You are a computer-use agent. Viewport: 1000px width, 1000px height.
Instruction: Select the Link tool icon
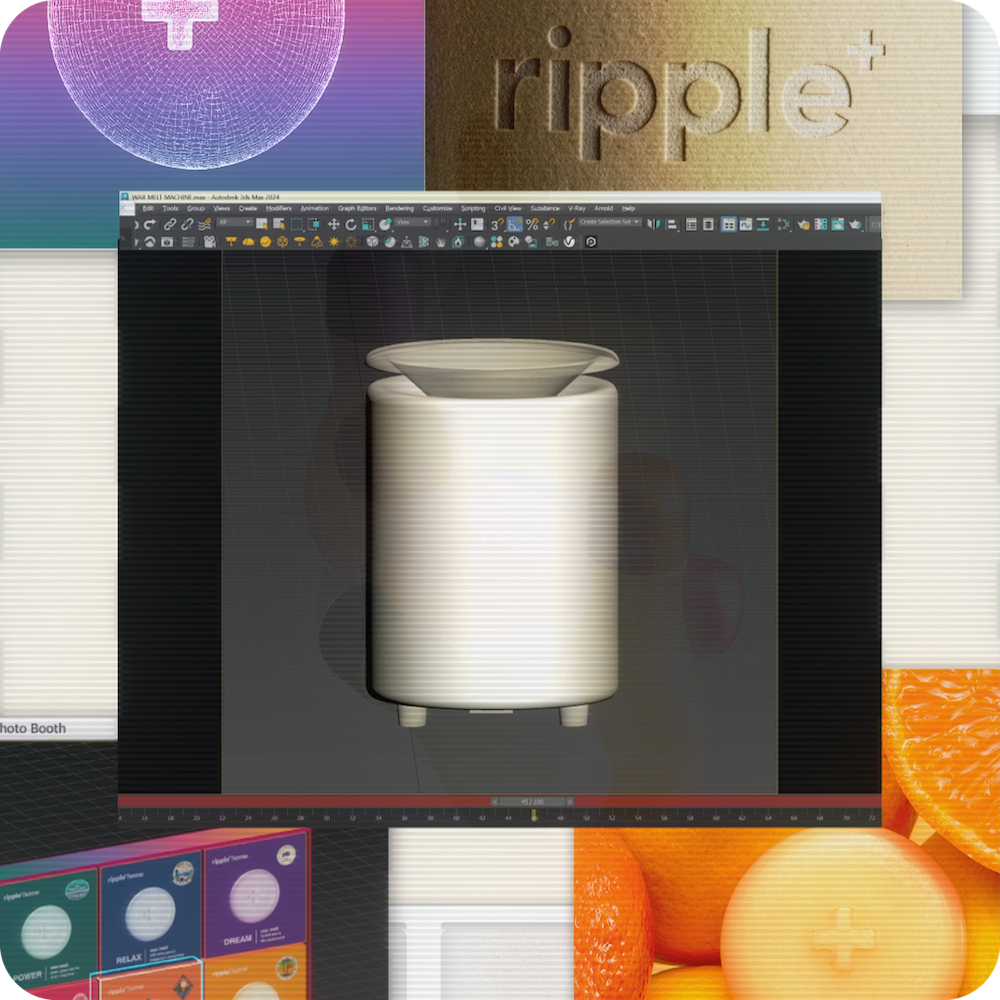pos(170,225)
